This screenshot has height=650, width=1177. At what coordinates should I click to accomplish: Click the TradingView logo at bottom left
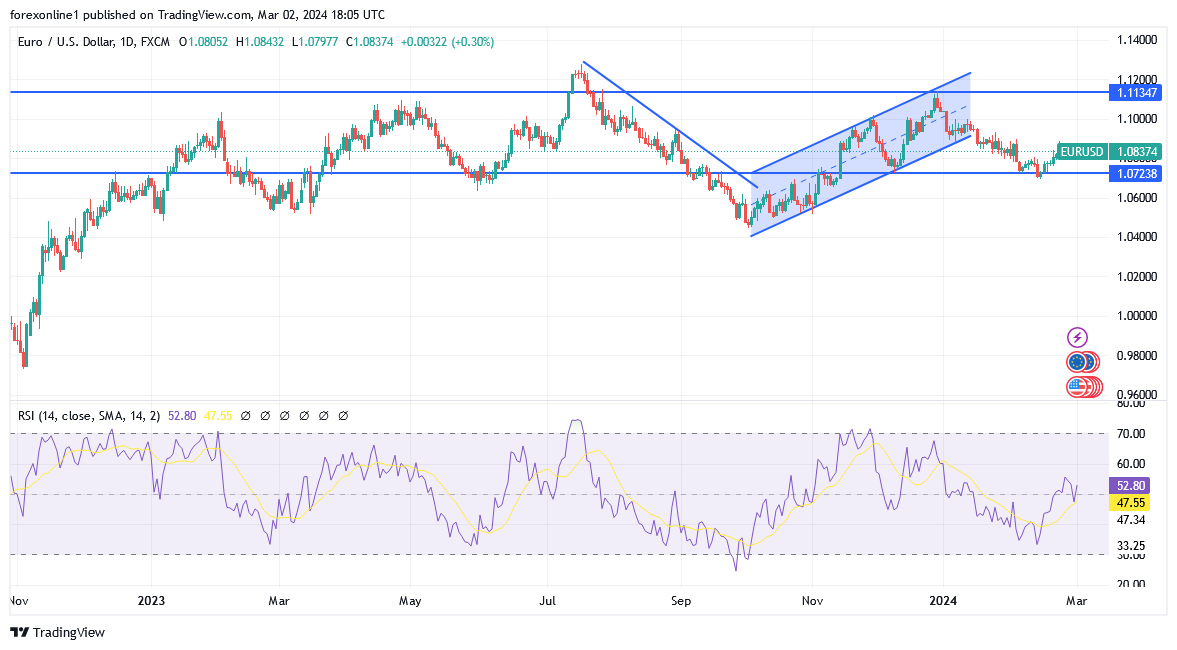[57, 632]
